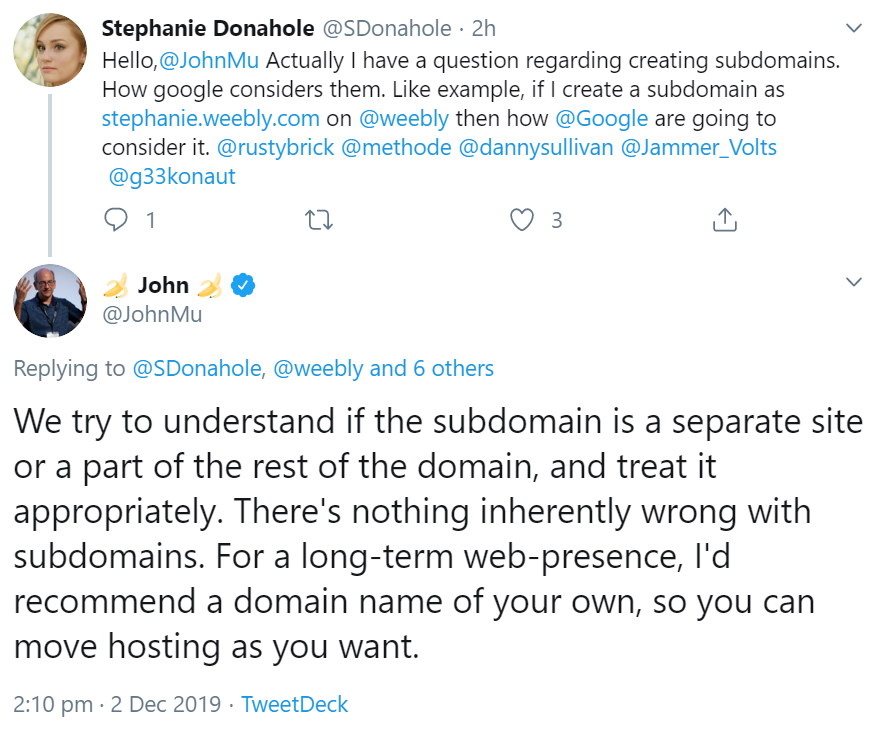The width and height of the screenshot is (877, 732).
Task: Open the dropdown arrow on John's reply
Action: point(852,281)
